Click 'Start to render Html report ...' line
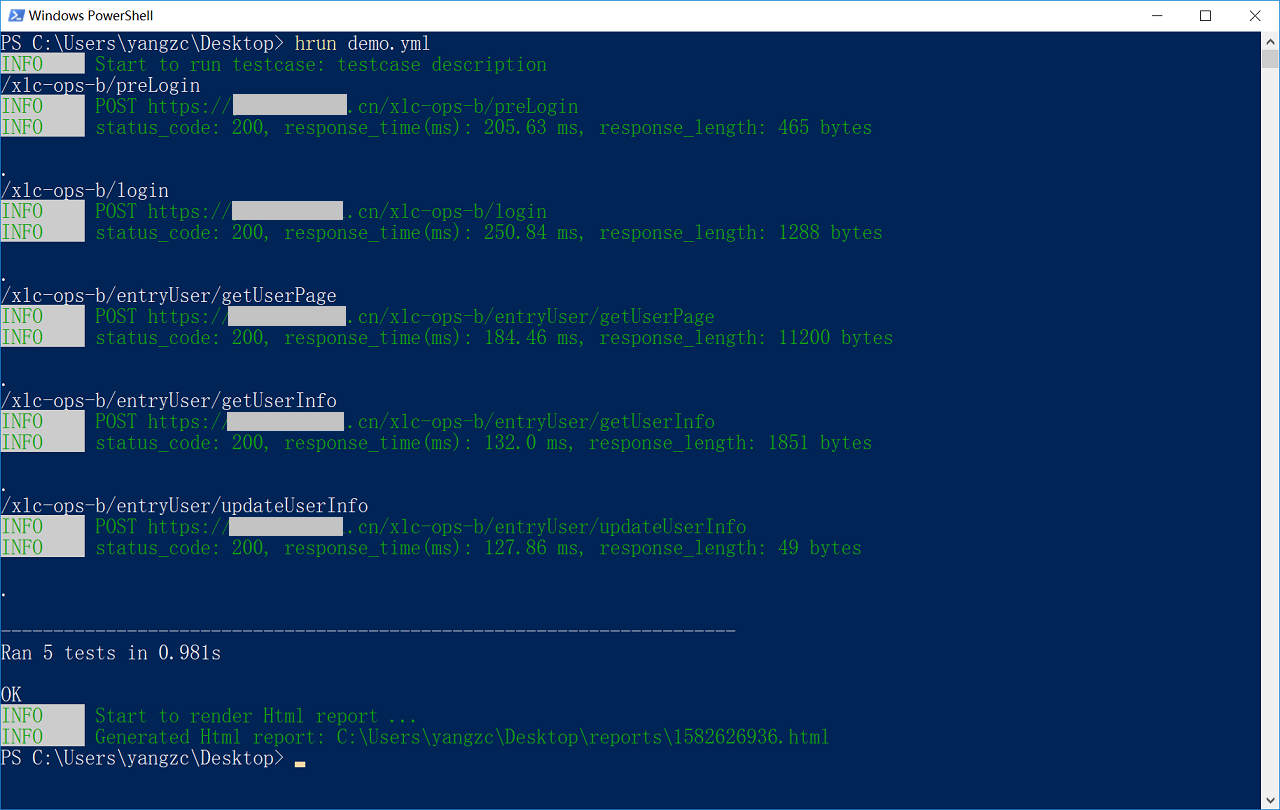 click(x=256, y=716)
